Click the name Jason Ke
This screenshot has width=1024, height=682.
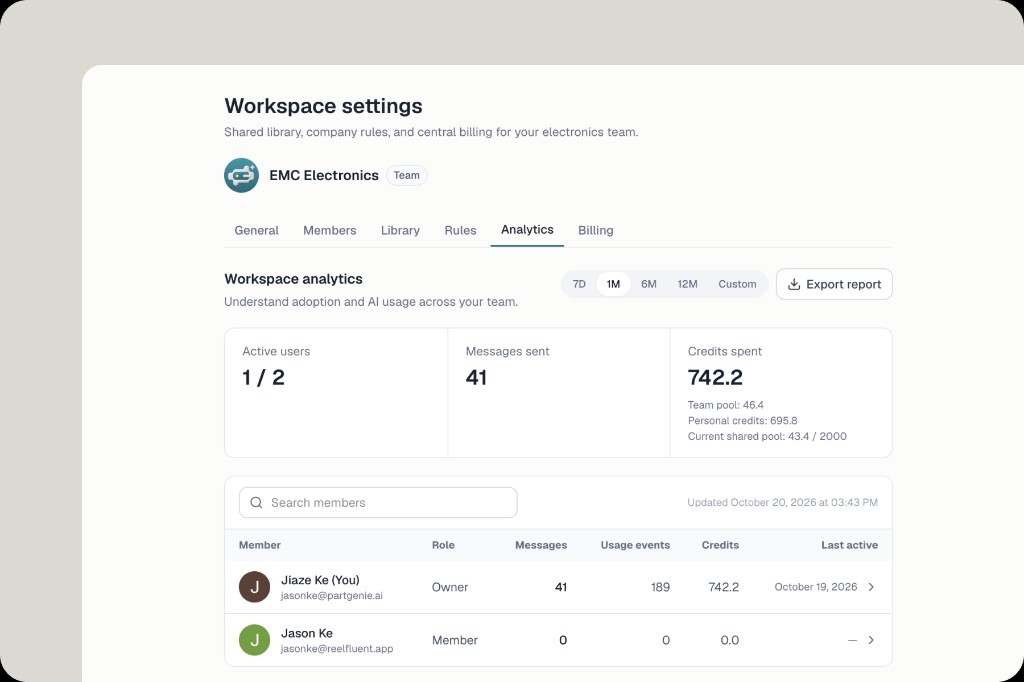point(307,633)
